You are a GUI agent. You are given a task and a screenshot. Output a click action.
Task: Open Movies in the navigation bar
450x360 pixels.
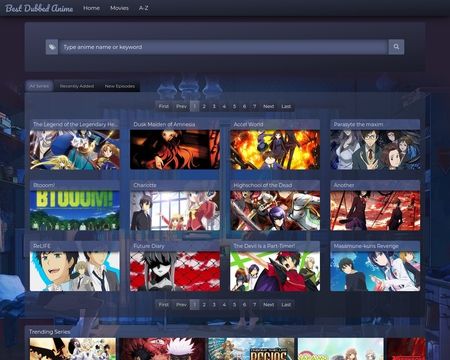119,8
